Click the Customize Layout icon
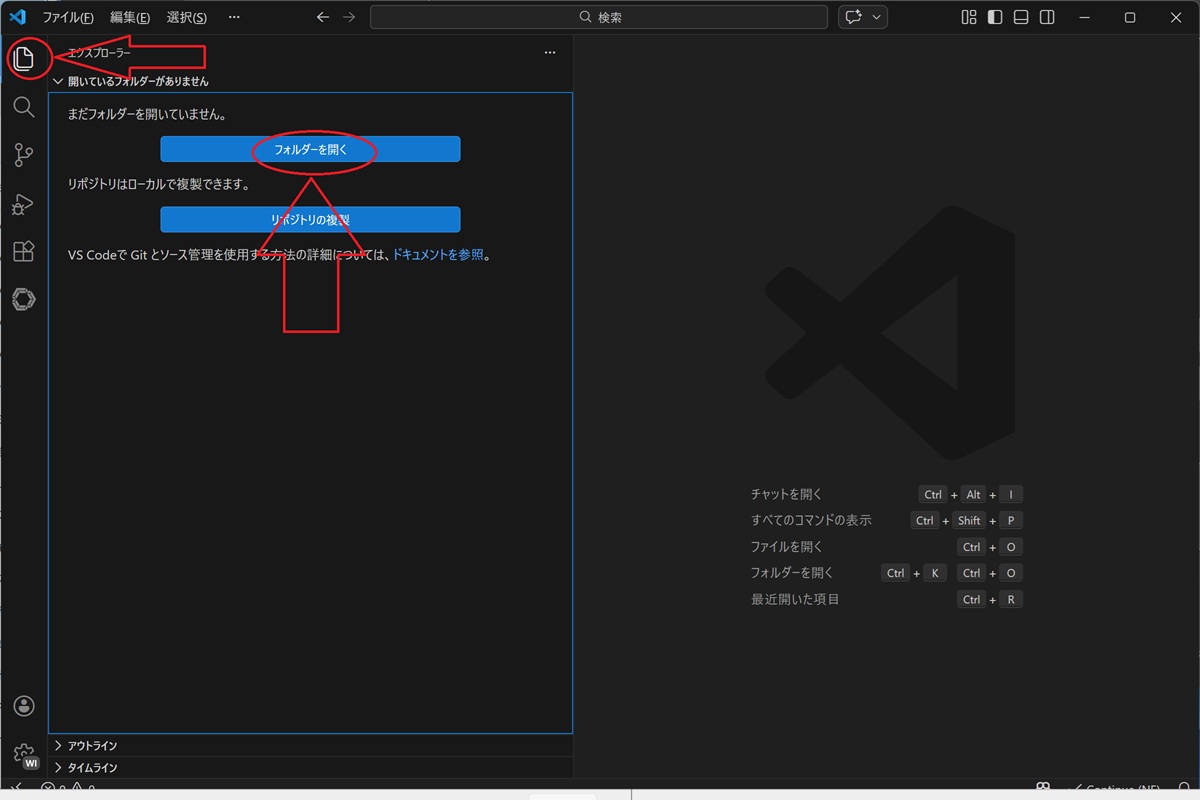 [x=968, y=17]
